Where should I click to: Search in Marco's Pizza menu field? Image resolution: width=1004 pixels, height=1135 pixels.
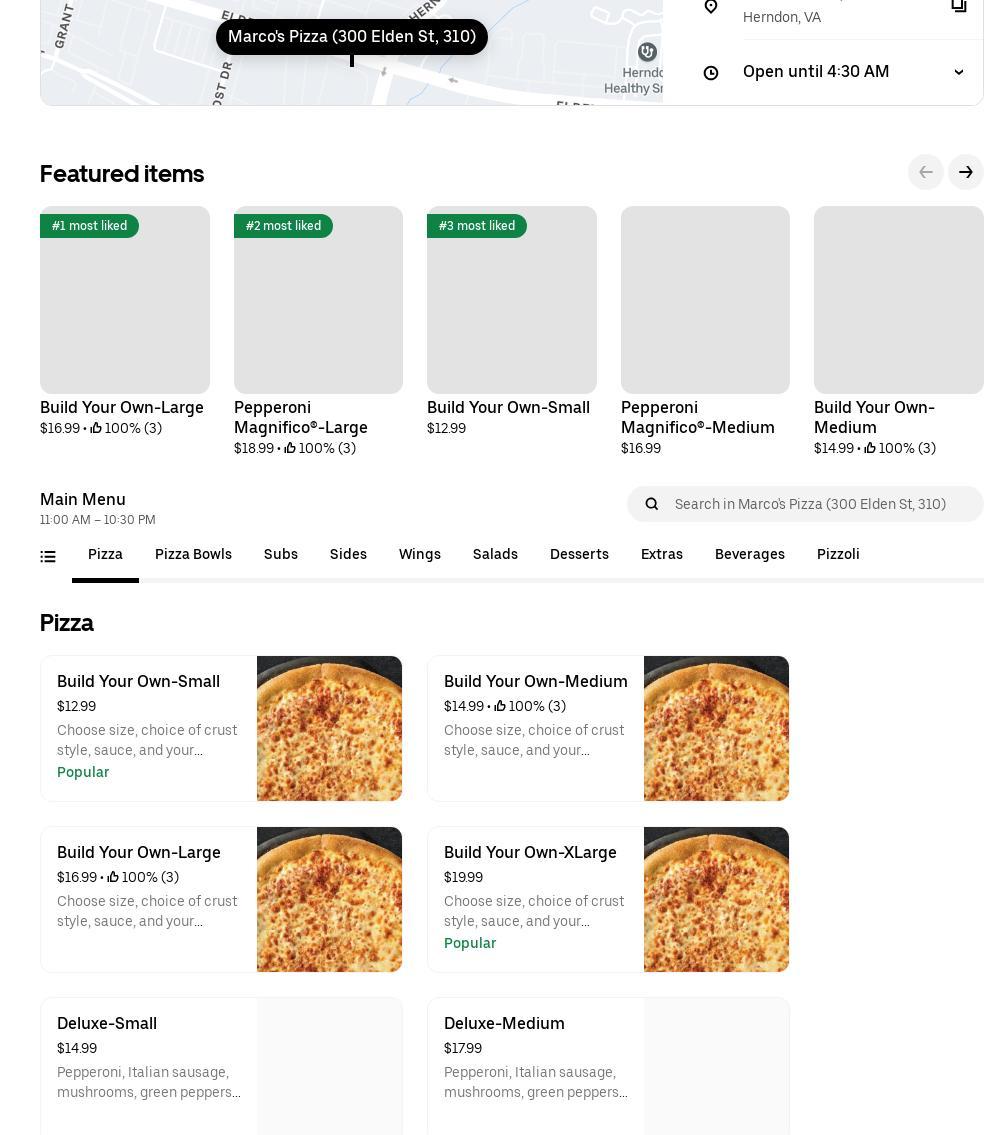point(820,504)
